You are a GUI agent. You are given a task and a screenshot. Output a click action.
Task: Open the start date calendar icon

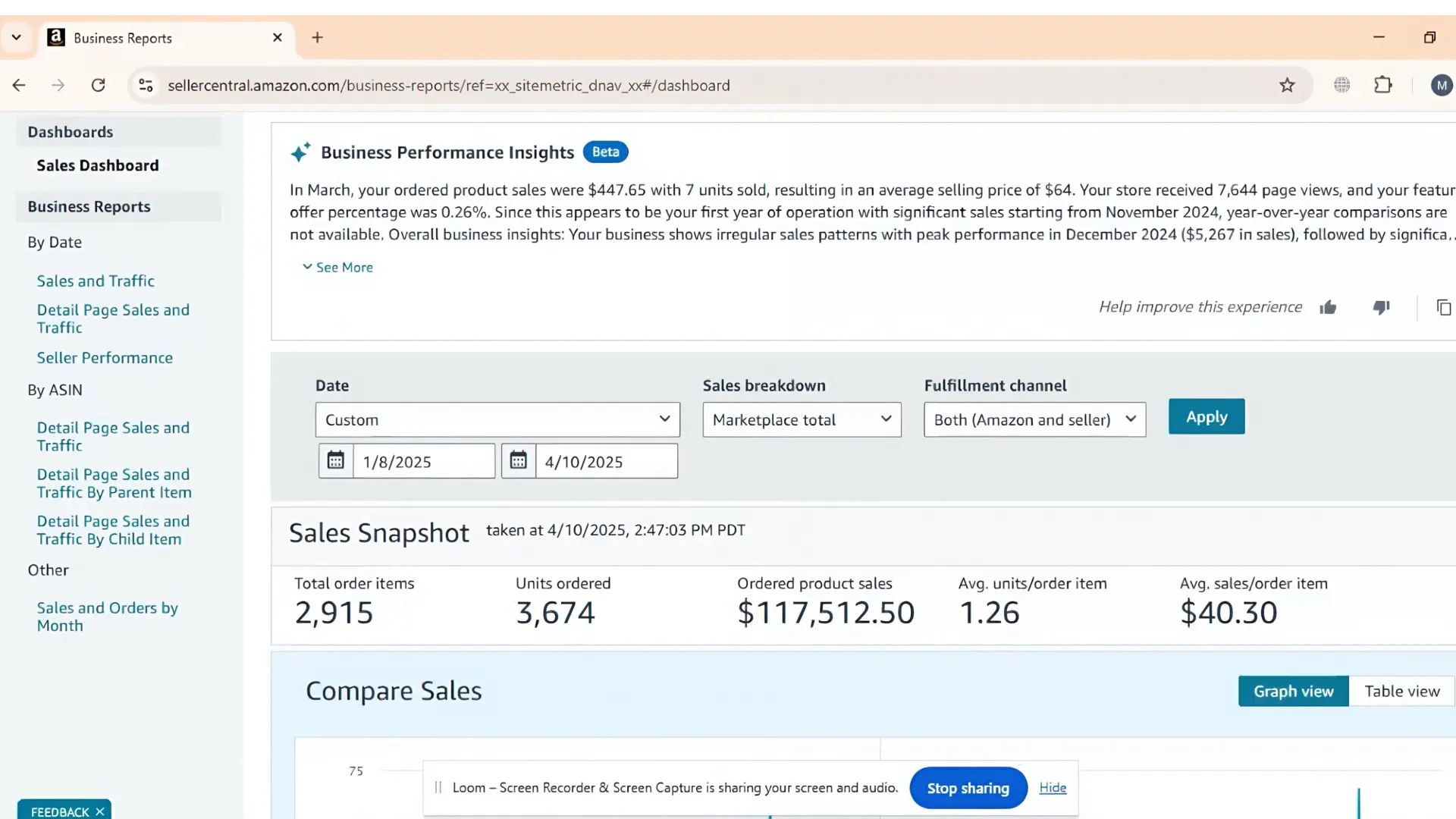tap(336, 460)
